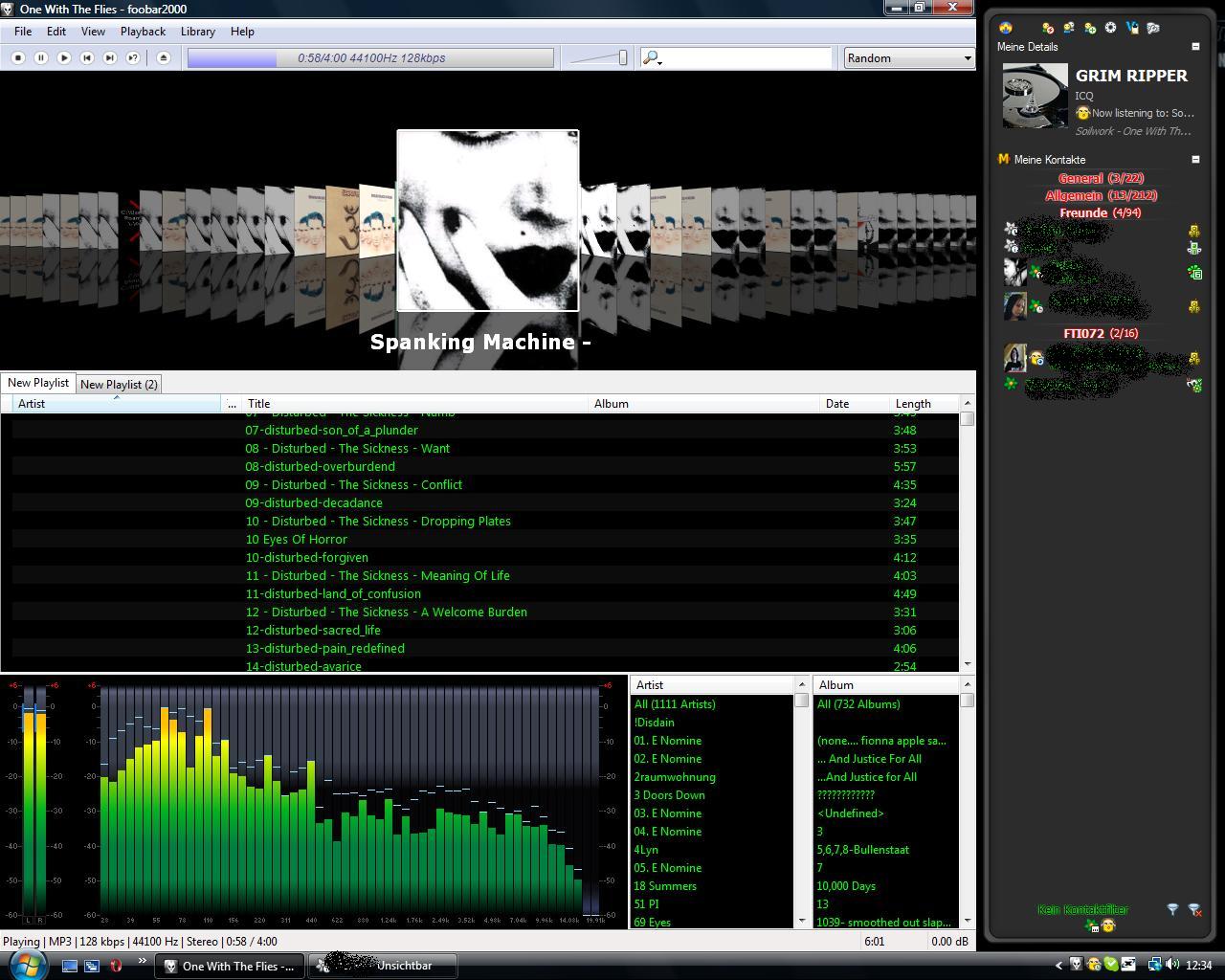Collapse the Freunde (4/94) contact group

tap(1101, 212)
